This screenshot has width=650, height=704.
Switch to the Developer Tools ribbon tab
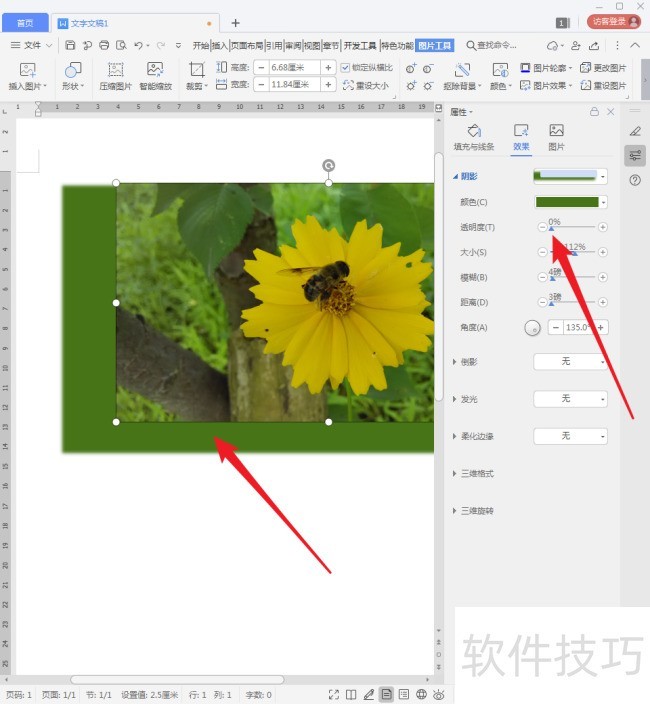click(360, 45)
